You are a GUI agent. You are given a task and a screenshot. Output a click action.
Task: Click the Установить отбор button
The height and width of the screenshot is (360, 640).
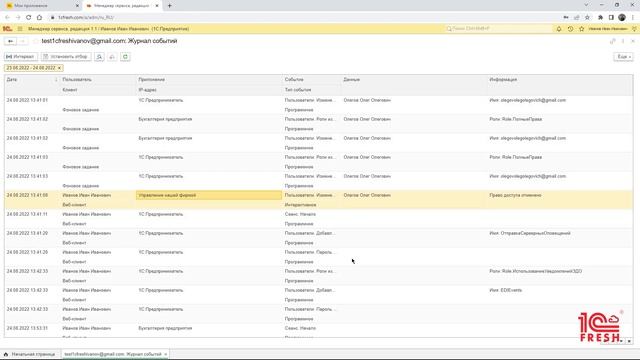[66, 57]
